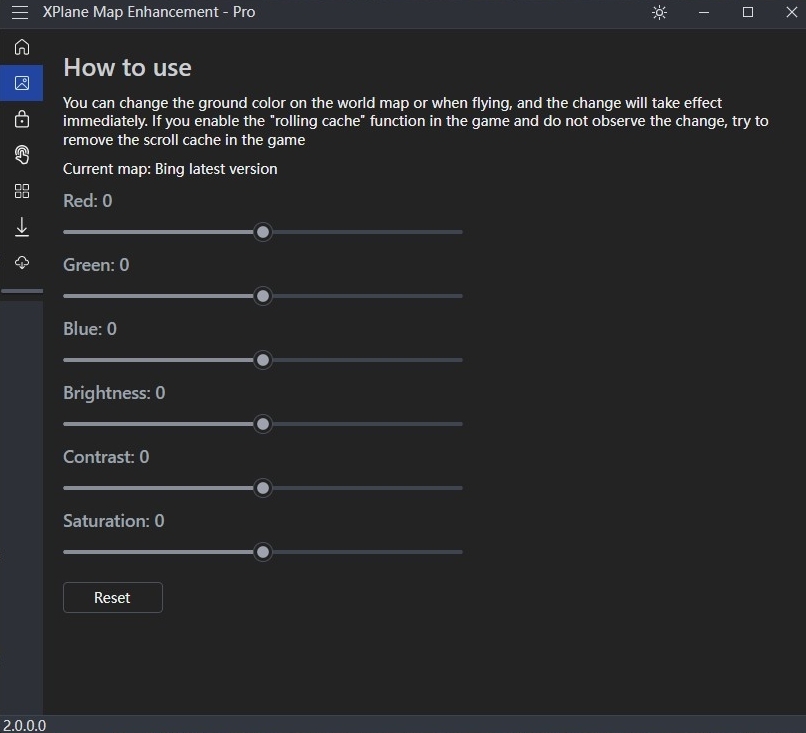Viewport: 806px width, 733px height.
Task: Click the Red slider handle
Action: point(263,232)
